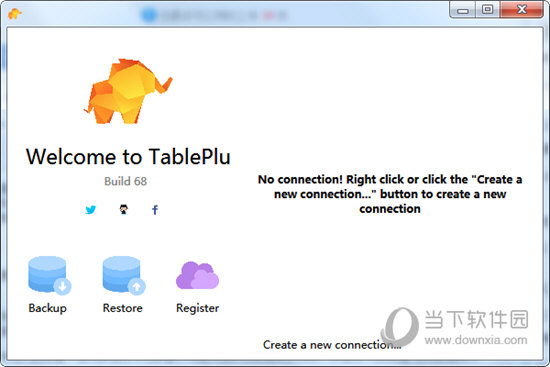Select the Register label
The height and width of the screenshot is (367, 550).
point(197,308)
